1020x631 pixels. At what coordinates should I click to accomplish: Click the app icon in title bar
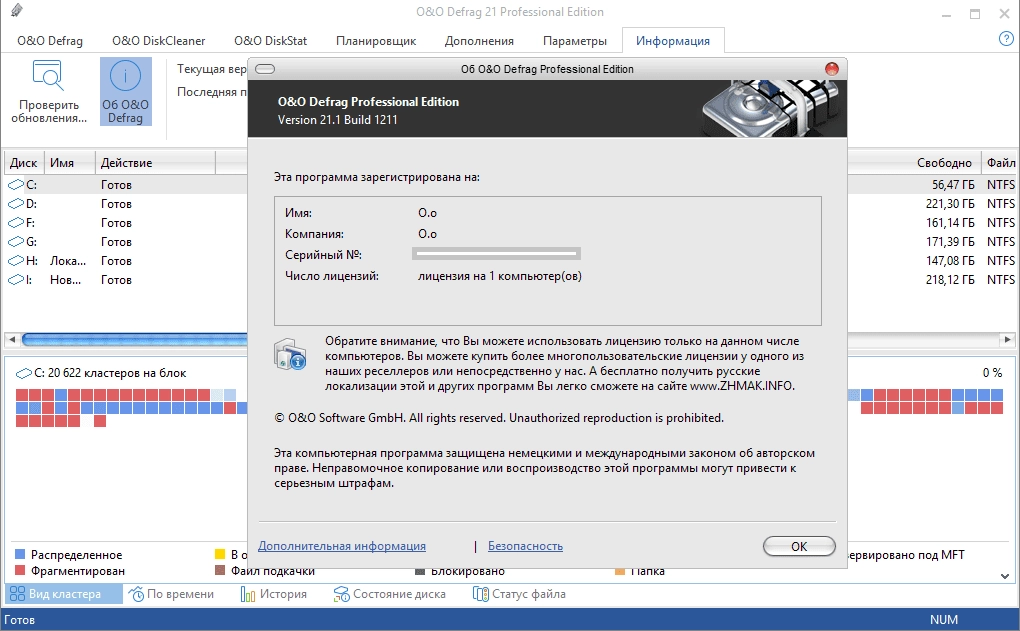pyautogui.click(x=17, y=10)
